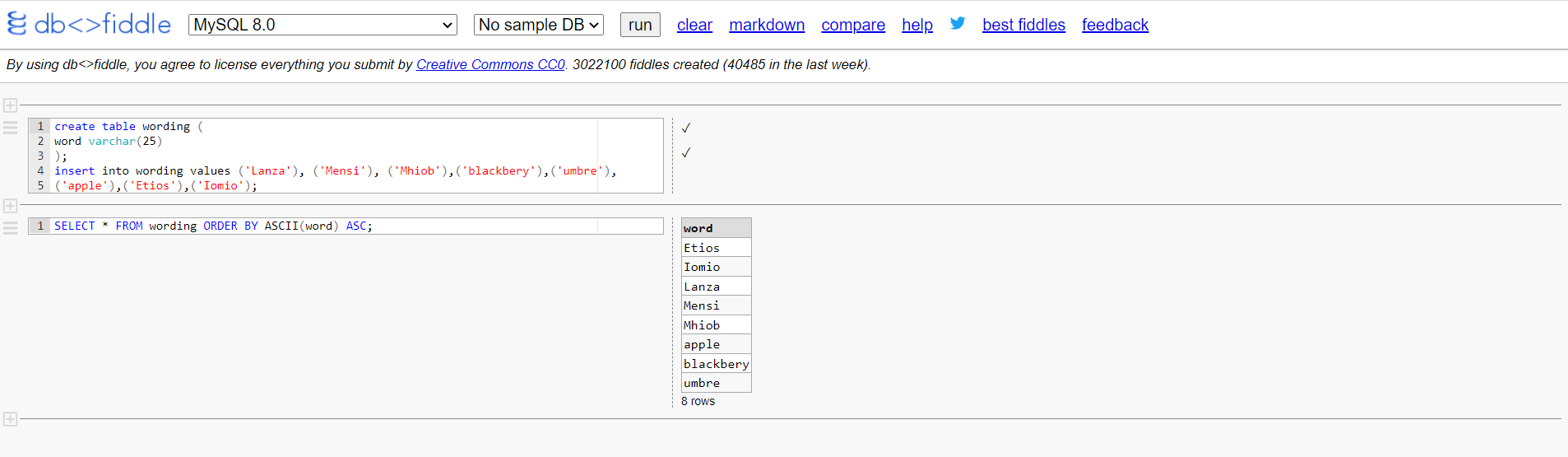
Task: Grab the handle of the create table batch
Action: coord(10,128)
